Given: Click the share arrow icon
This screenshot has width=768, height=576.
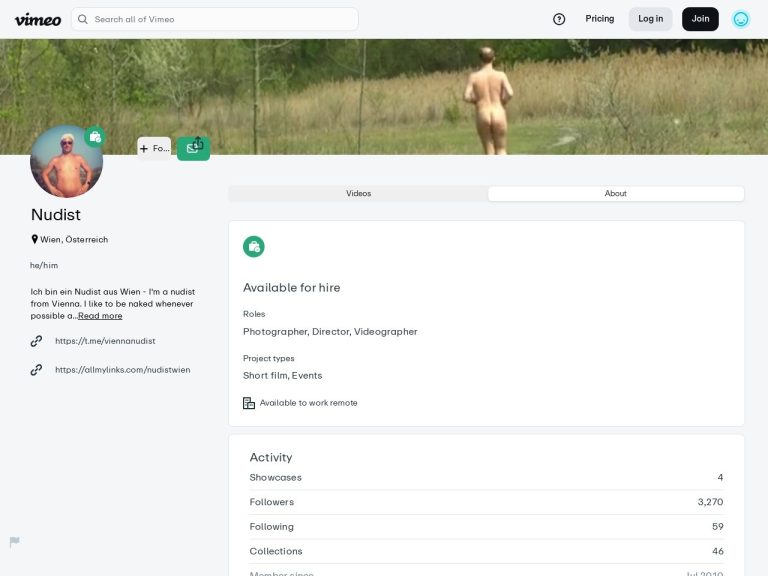Looking at the screenshot, I should (198, 142).
